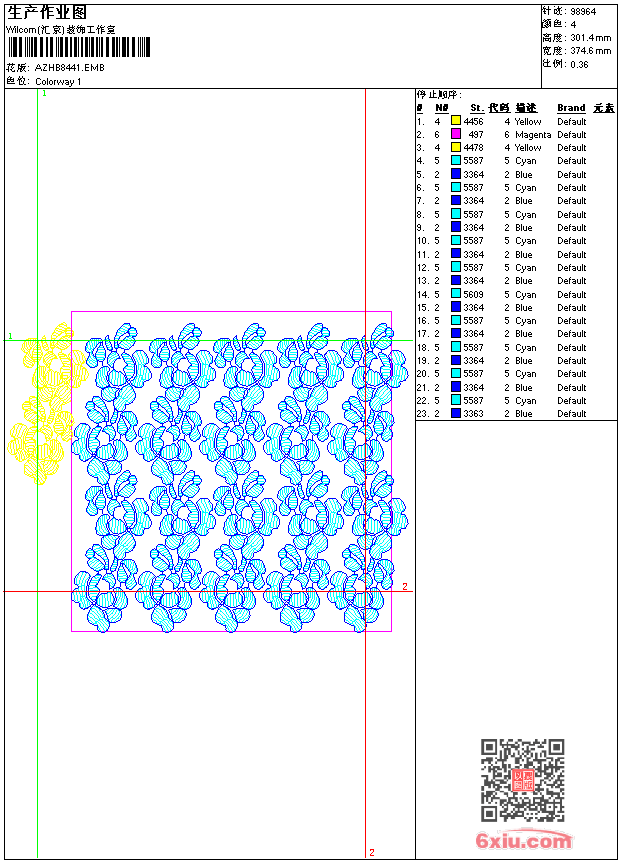The width and height of the screenshot is (620, 860).
Task: Click the 停止顺序 label
Action: pos(439,94)
